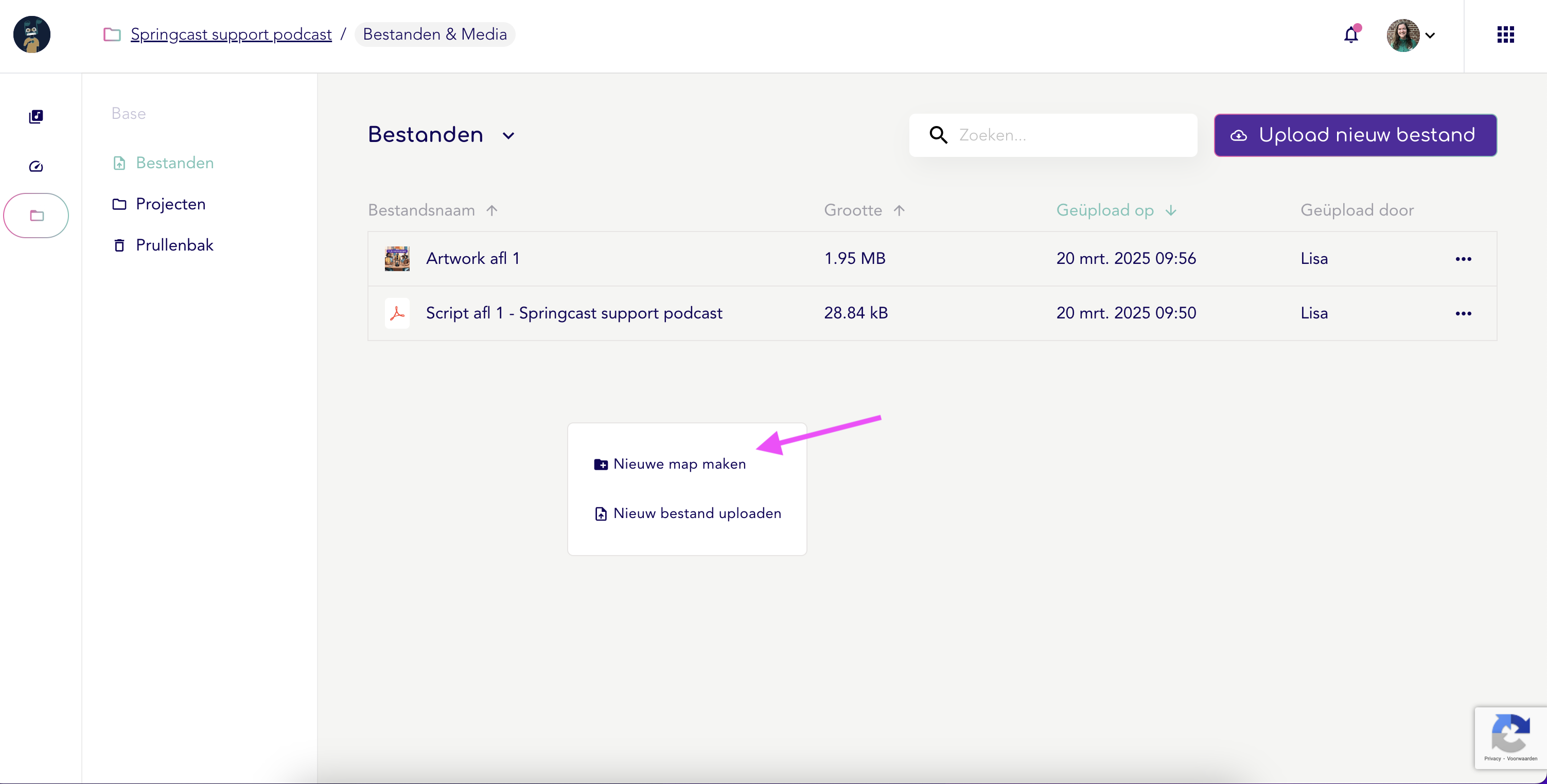Click the 1.95 MB size value

(855, 259)
